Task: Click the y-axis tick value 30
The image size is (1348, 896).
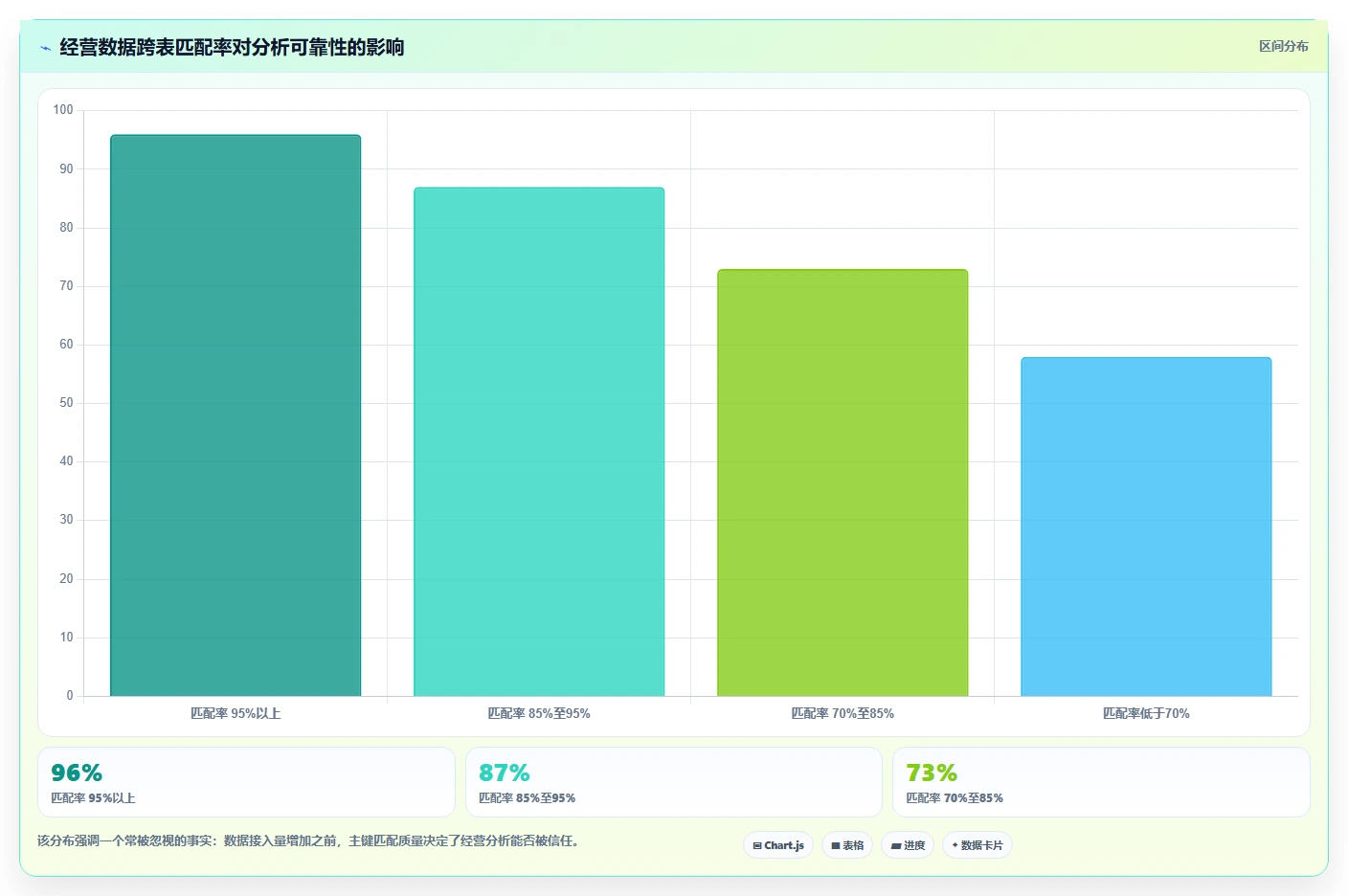Action: 66,519
